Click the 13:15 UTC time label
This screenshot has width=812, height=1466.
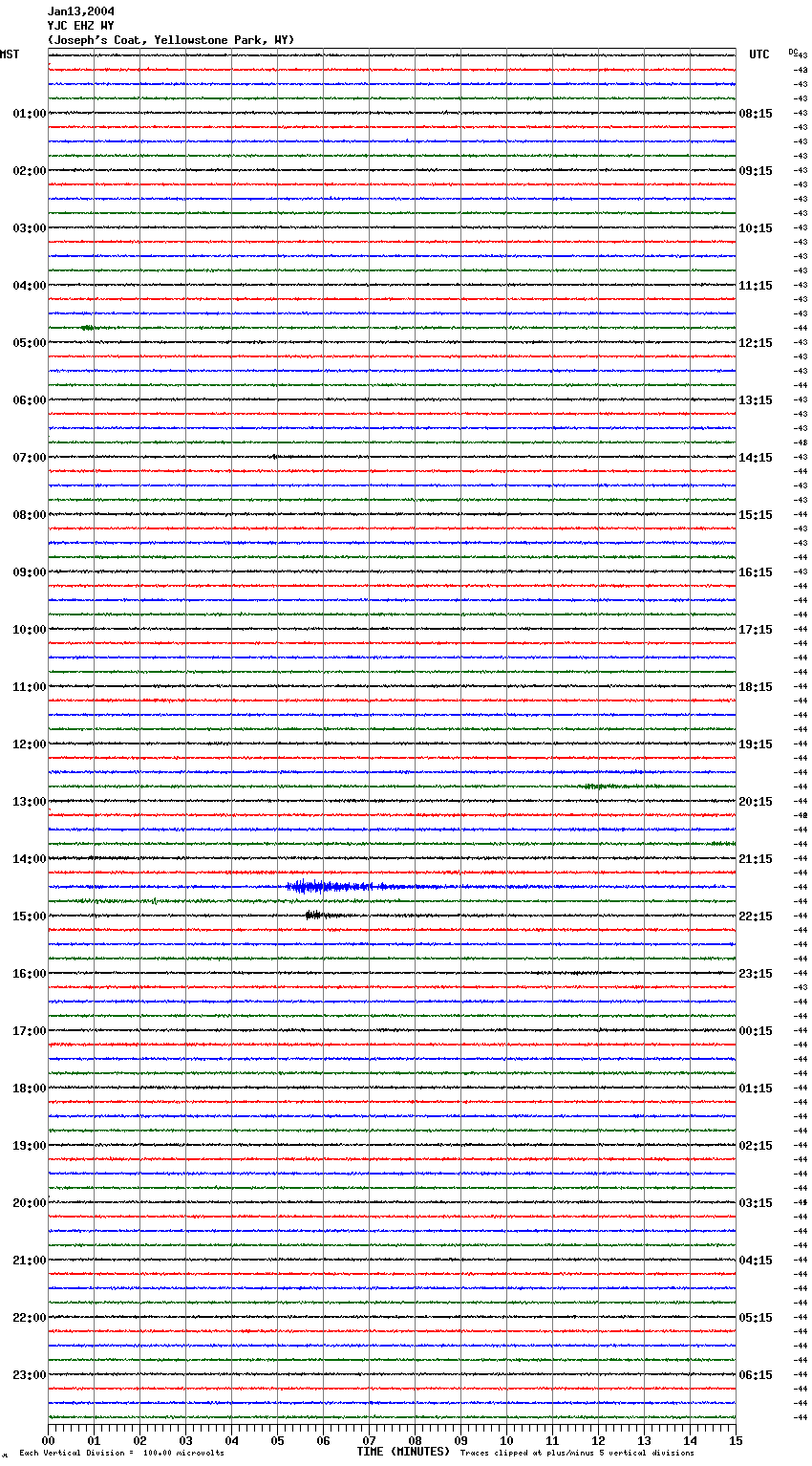coord(756,400)
